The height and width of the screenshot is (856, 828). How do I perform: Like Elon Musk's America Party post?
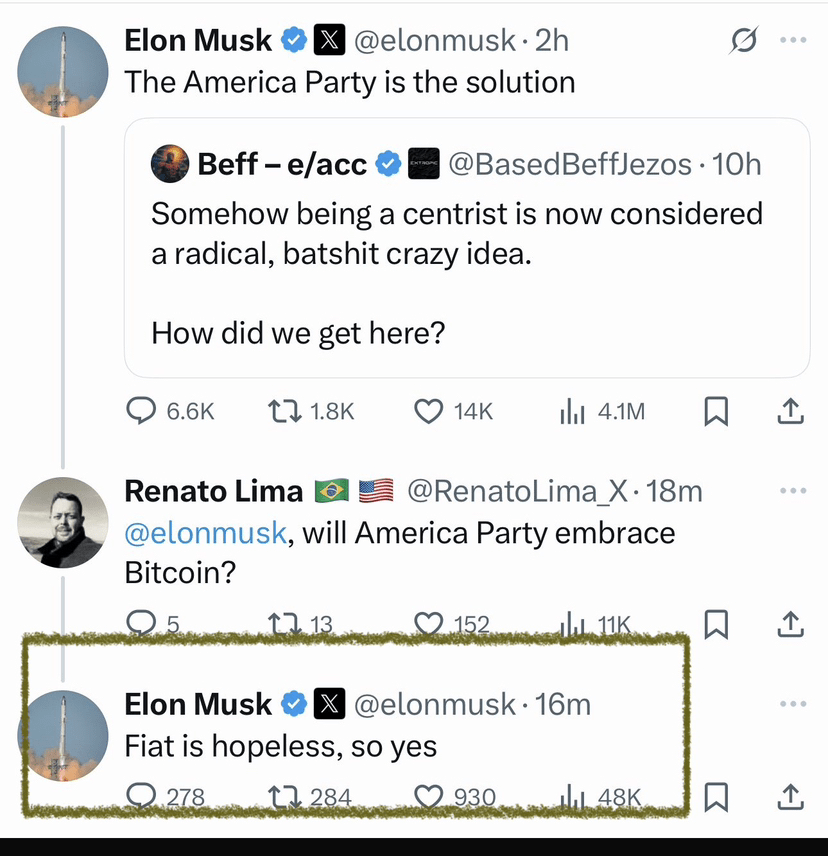coord(429,411)
